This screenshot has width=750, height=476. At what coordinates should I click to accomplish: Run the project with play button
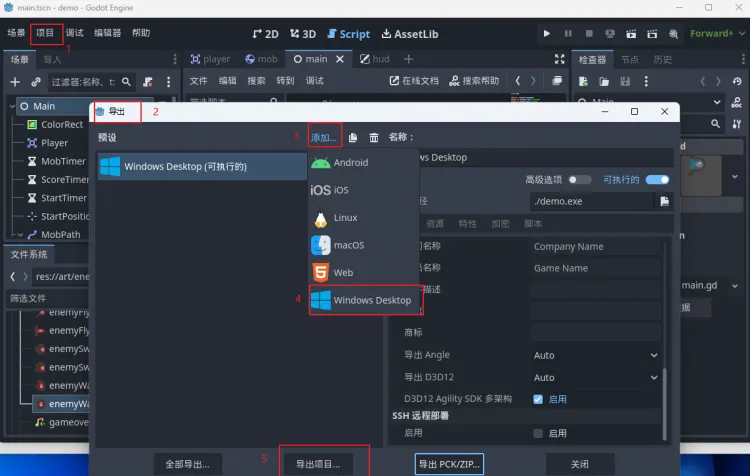546,33
